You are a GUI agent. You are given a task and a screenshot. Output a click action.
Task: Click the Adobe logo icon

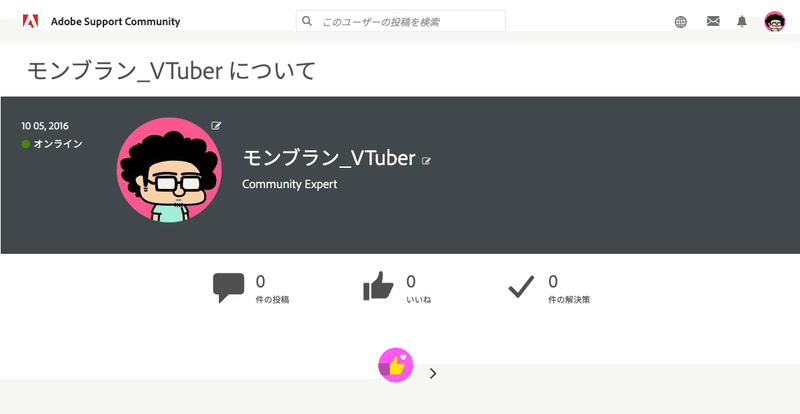pyautogui.click(x=31, y=21)
